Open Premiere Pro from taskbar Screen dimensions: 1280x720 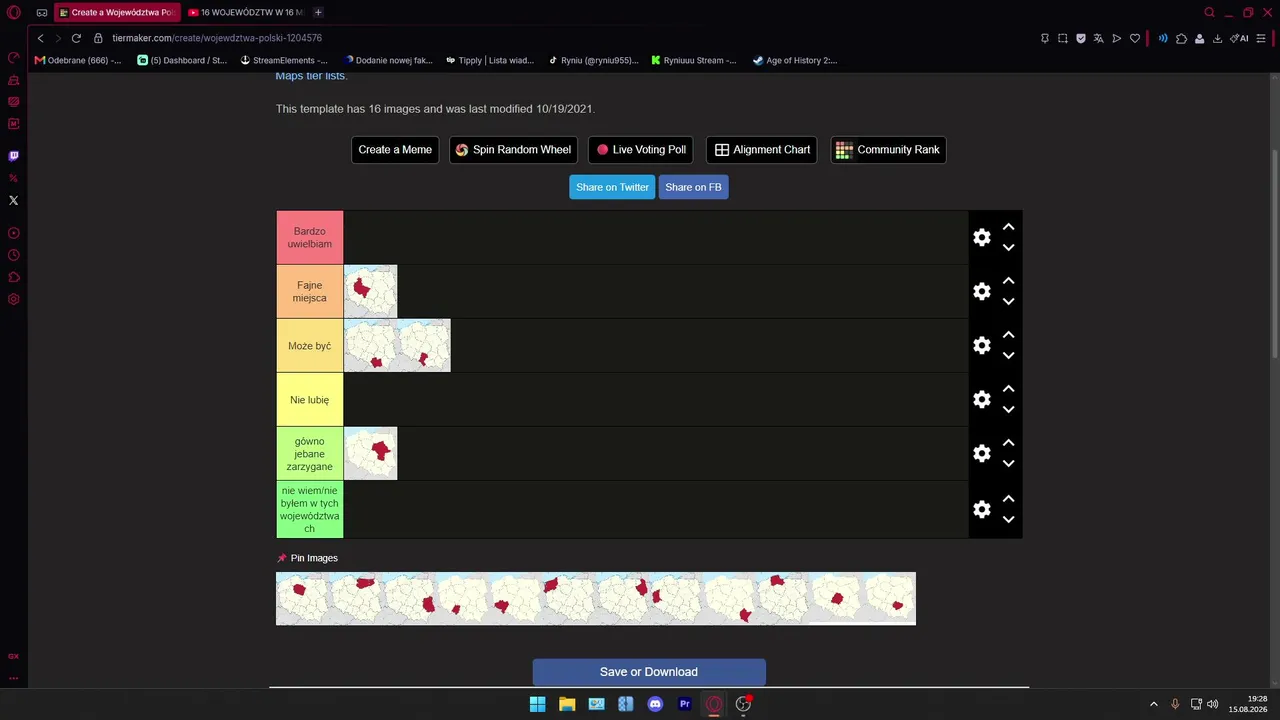coord(685,704)
